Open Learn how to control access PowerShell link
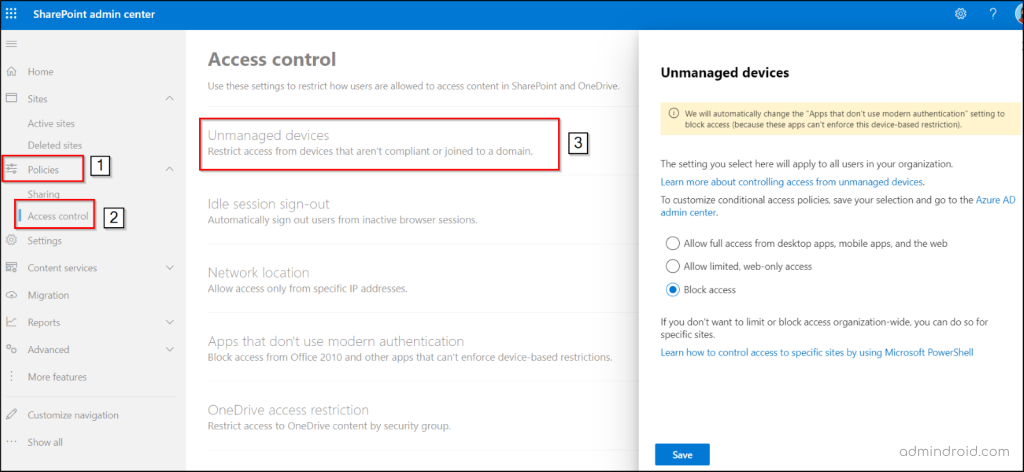Viewport: 1024px width, 472px height. coord(817,353)
